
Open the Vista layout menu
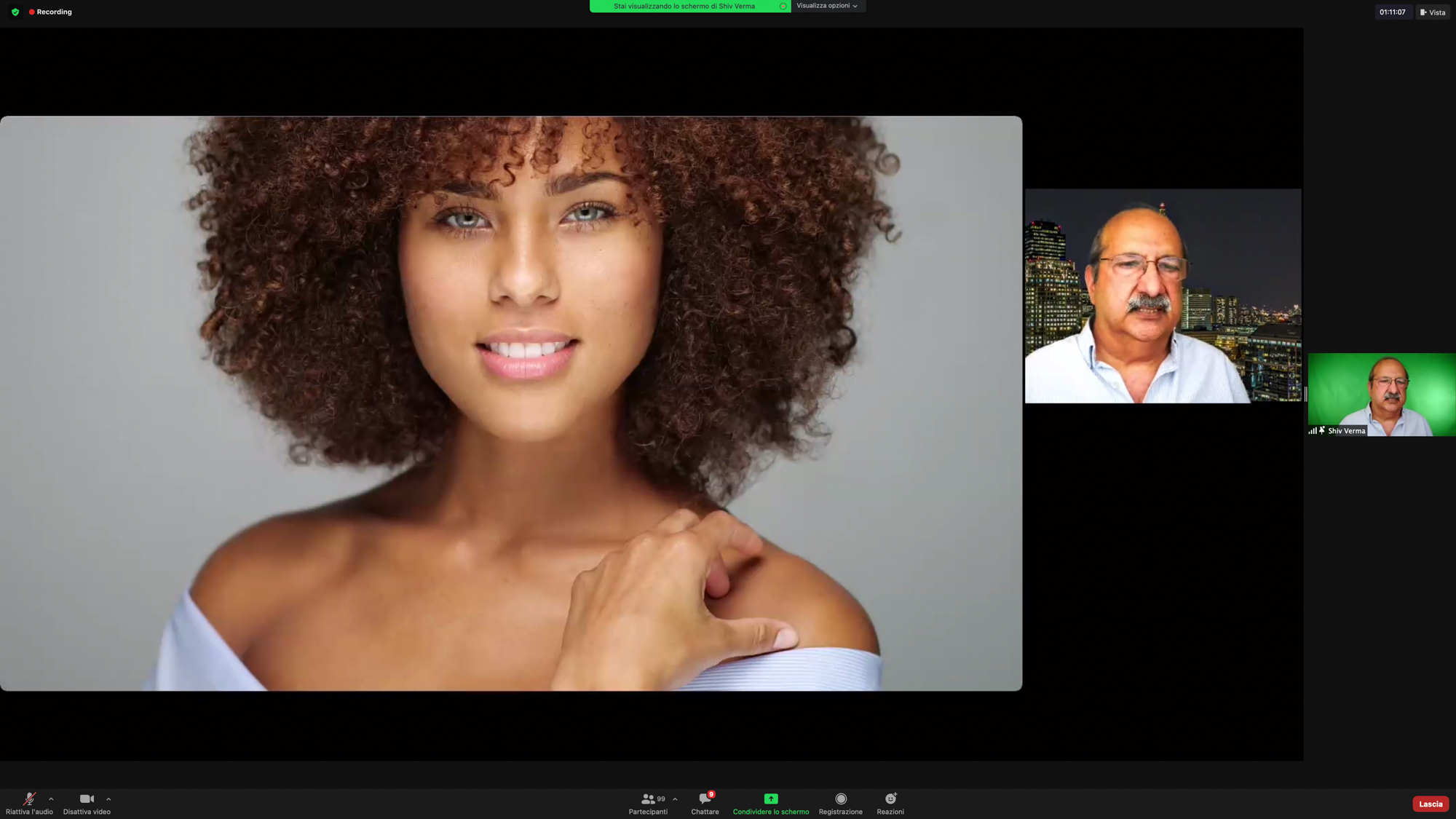tap(1433, 12)
